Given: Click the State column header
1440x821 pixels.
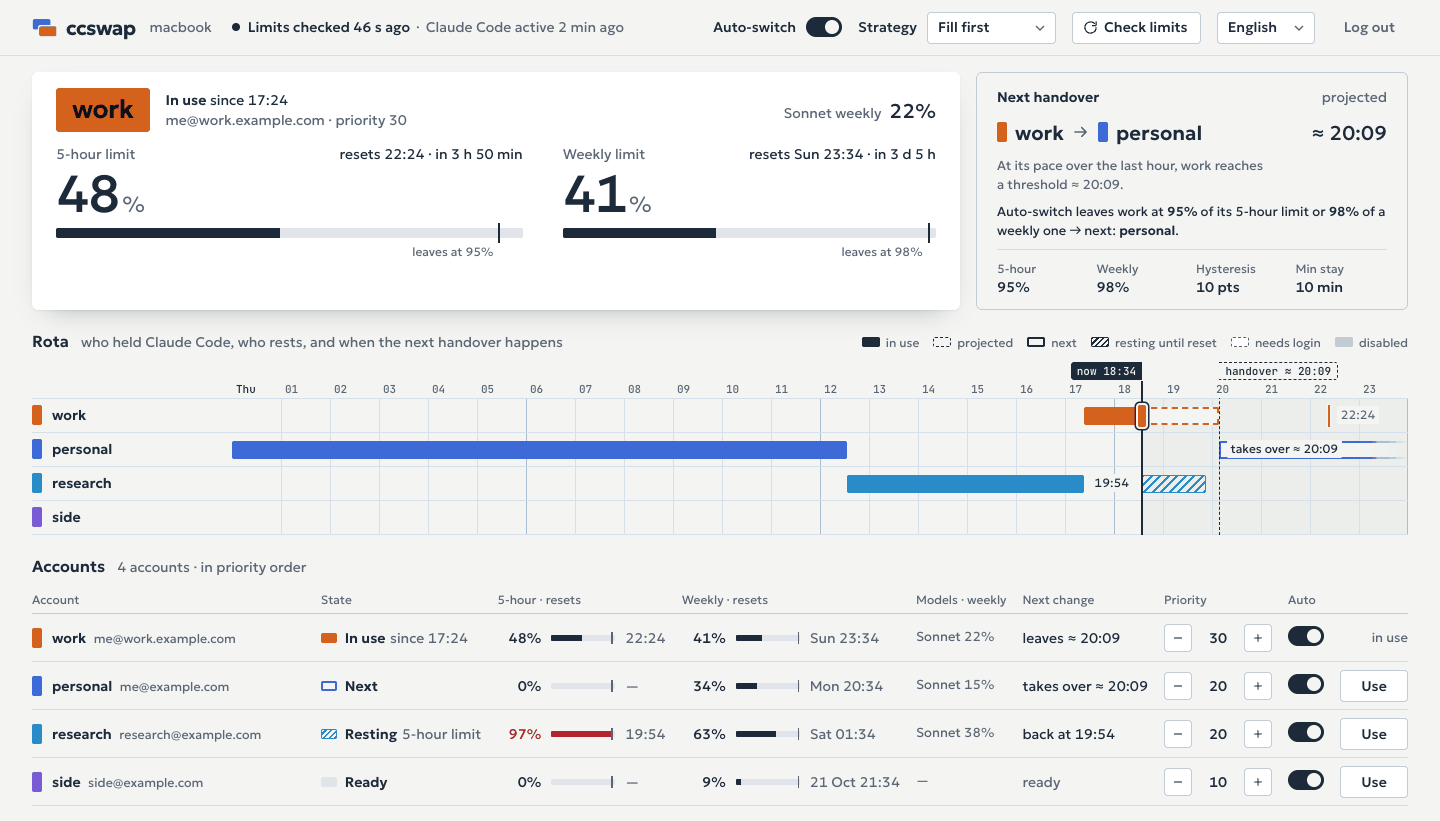Looking at the screenshot, I should tap(336, 600).
